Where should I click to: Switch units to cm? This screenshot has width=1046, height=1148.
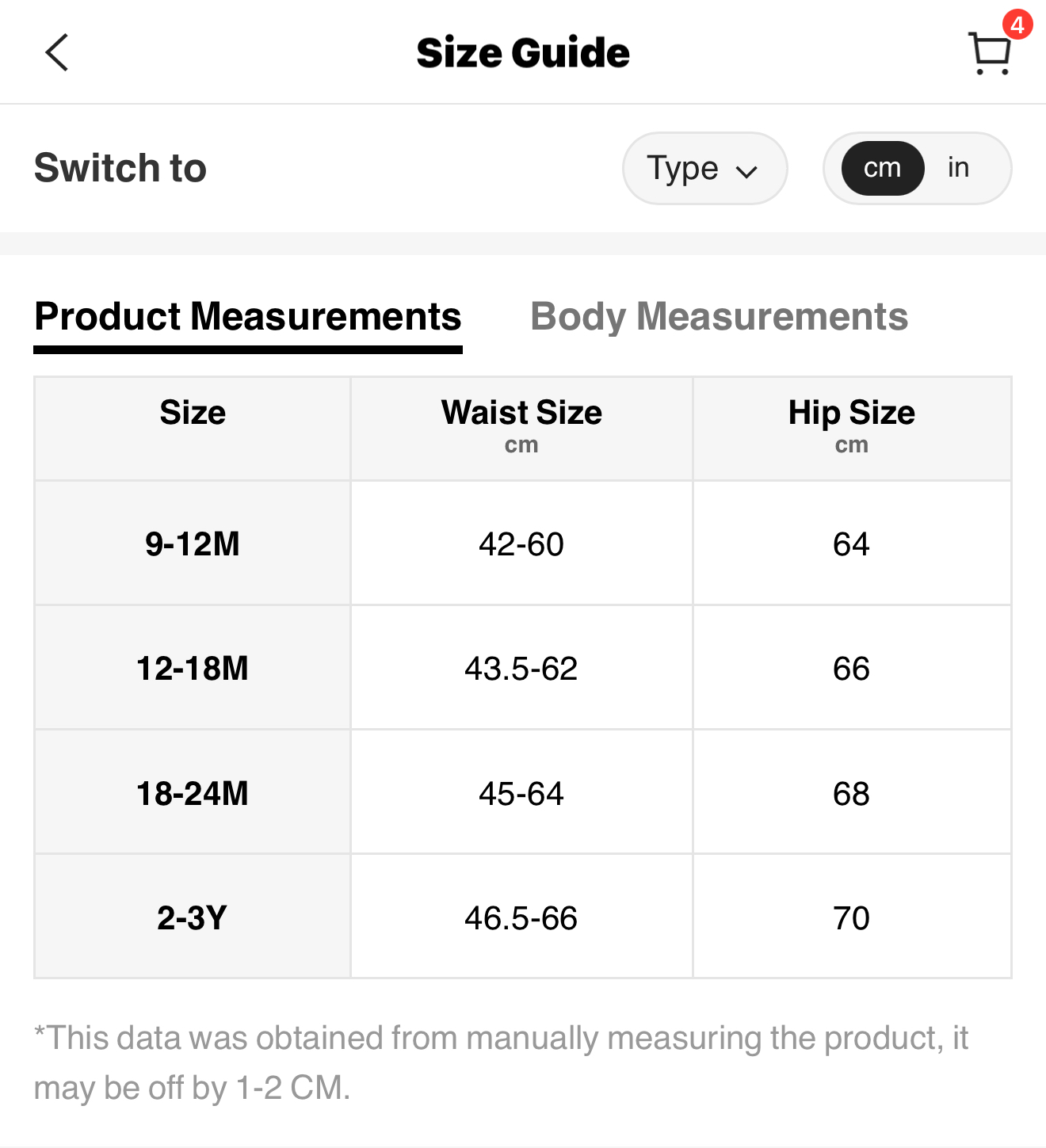882,168
